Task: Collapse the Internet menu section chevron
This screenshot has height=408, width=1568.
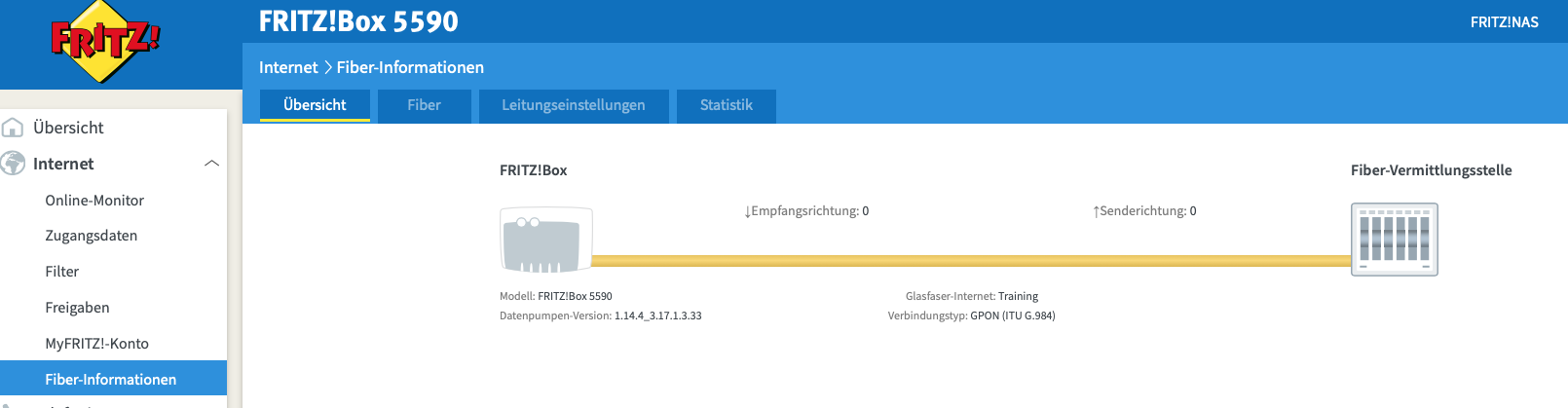Action: [x=211, y=164]
